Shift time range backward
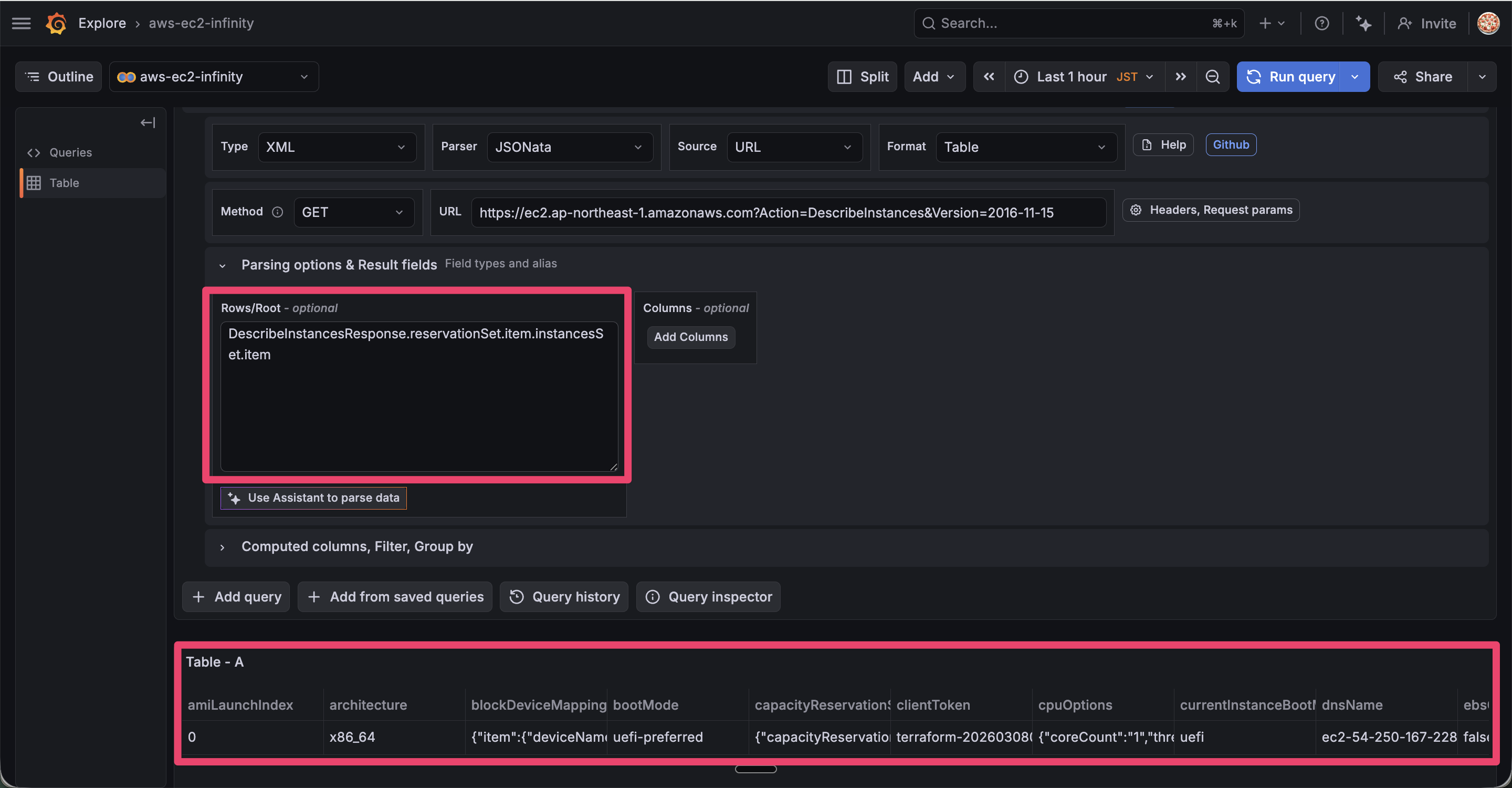Screen dimensions: 1512x788 click(x=989, y=77)
